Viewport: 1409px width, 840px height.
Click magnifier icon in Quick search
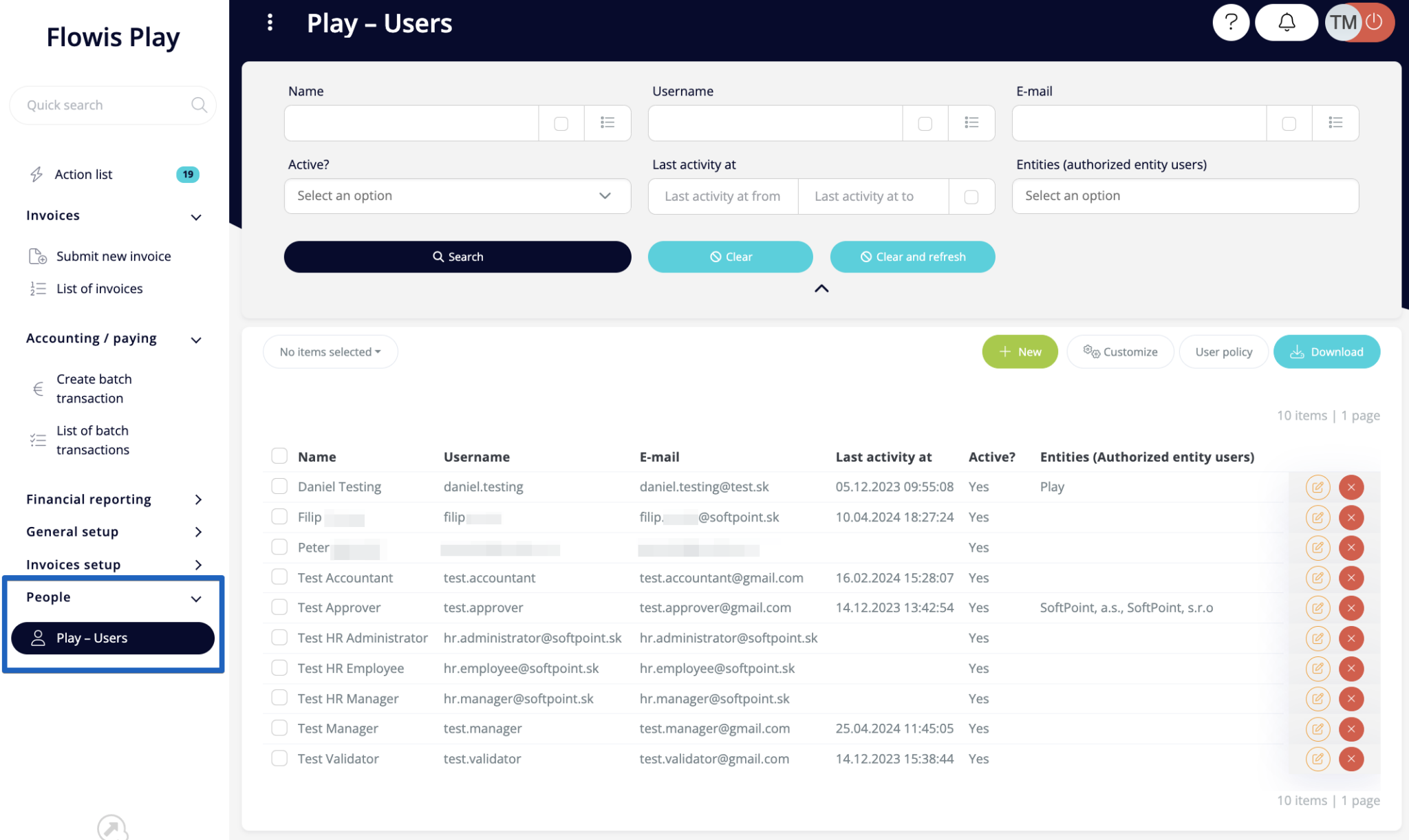click(x=199, y=105)
